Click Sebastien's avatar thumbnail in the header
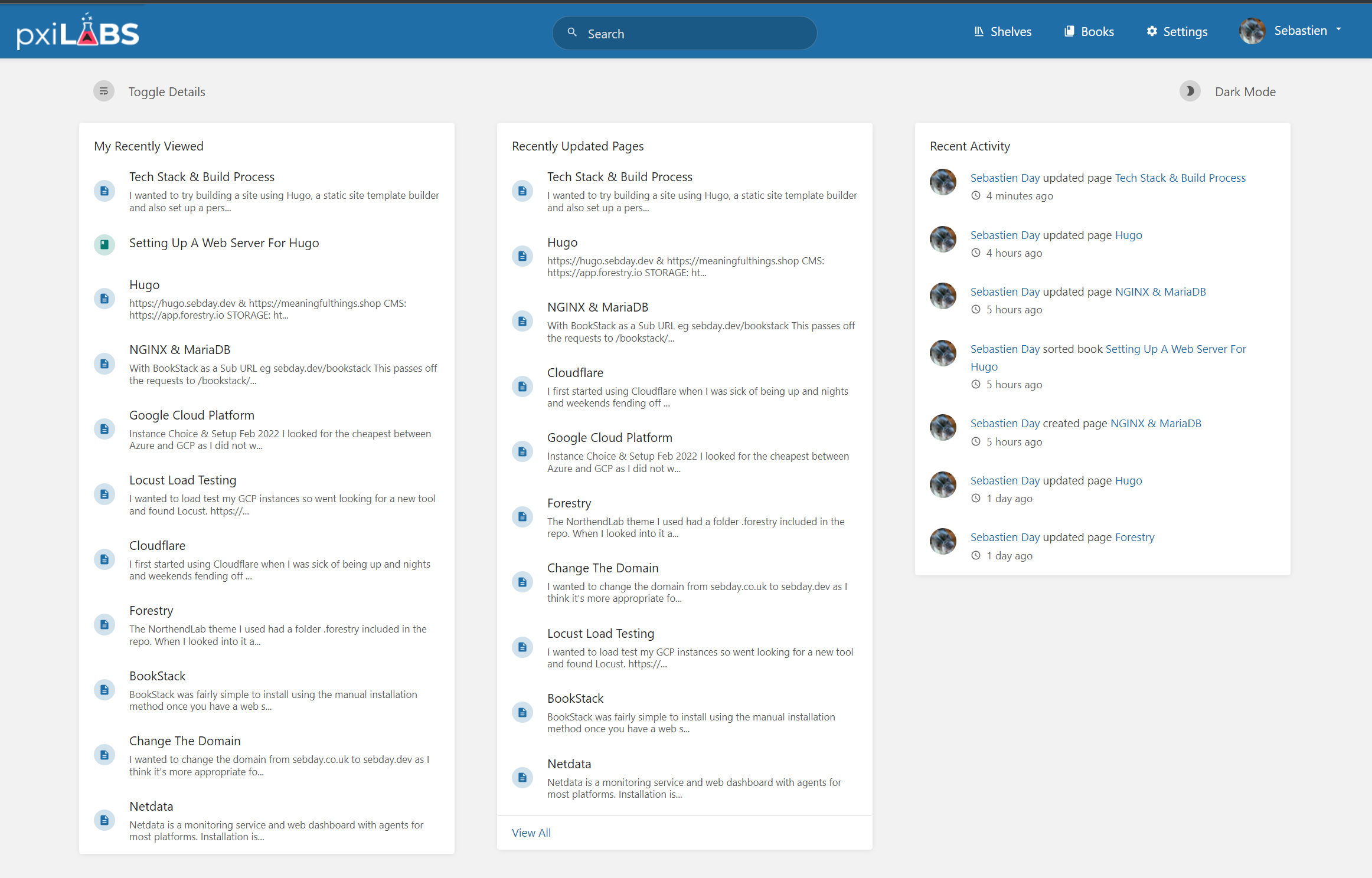The width and height of the screenshot is (1372, 878). click(1252, 31)
